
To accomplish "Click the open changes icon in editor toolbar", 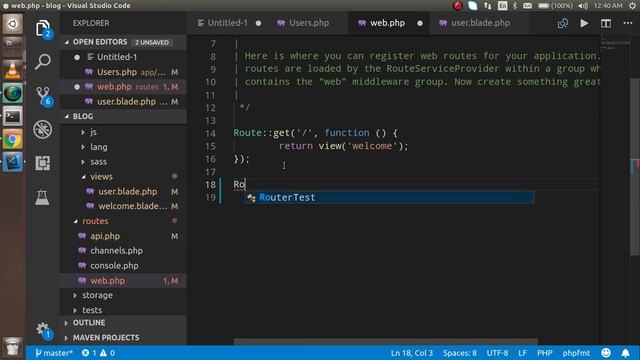I will [x=562, y=23].
